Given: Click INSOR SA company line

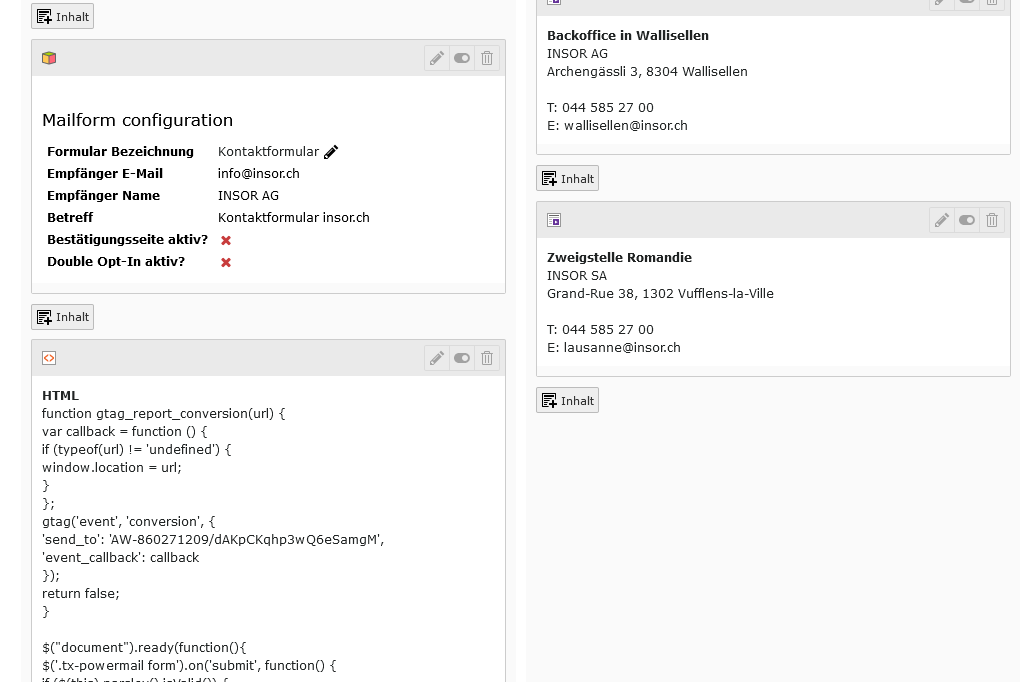Looking at the screenshot, I should tap(577, 276).
